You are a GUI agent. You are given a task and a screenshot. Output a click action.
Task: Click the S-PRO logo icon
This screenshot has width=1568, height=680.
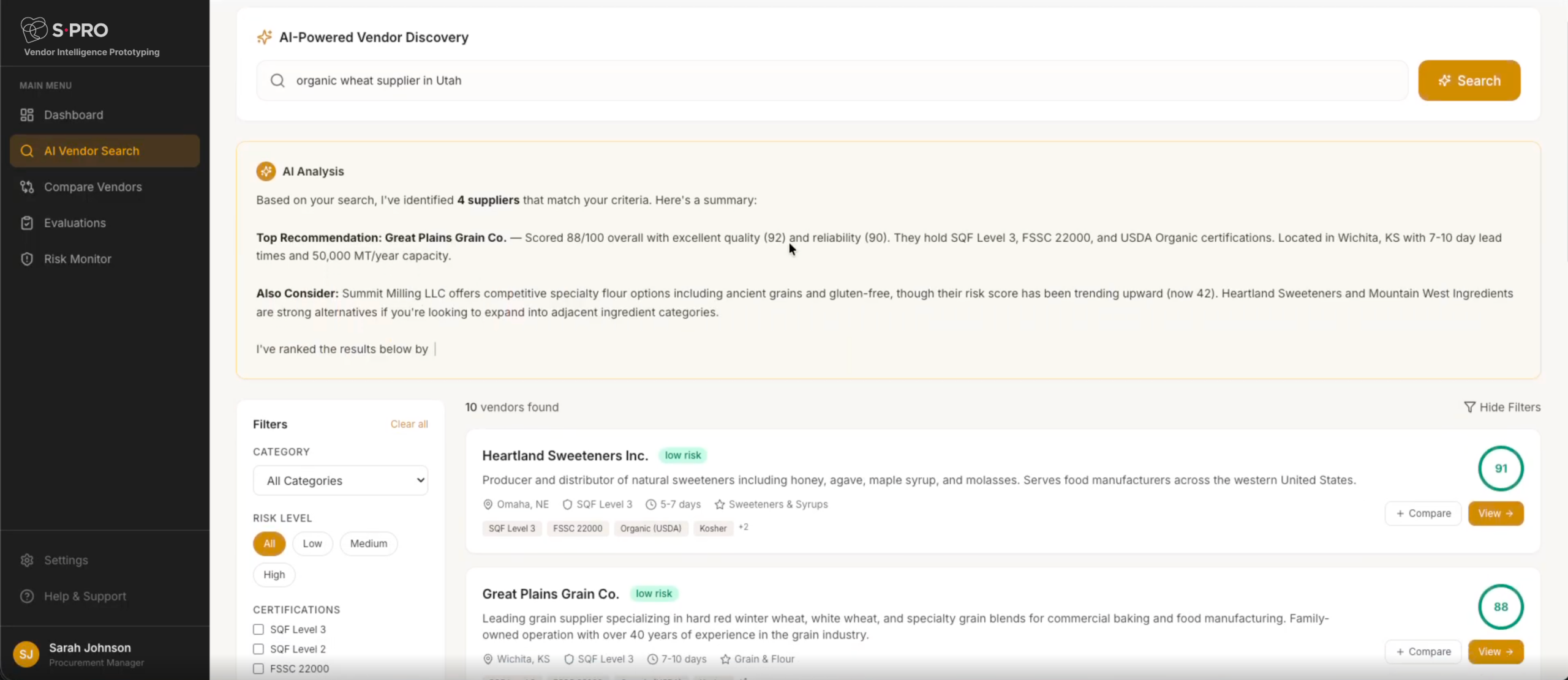pos(34,29)
